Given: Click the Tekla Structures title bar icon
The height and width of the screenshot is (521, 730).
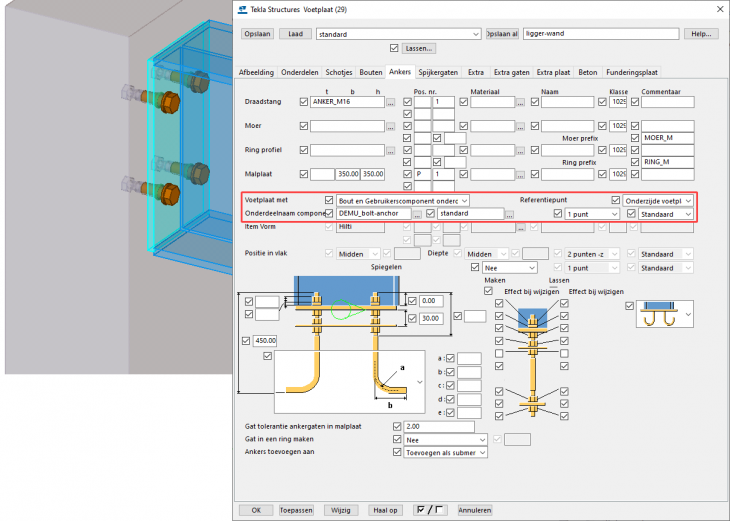Looking at the screenshot, I should click(x=242, y=10).
